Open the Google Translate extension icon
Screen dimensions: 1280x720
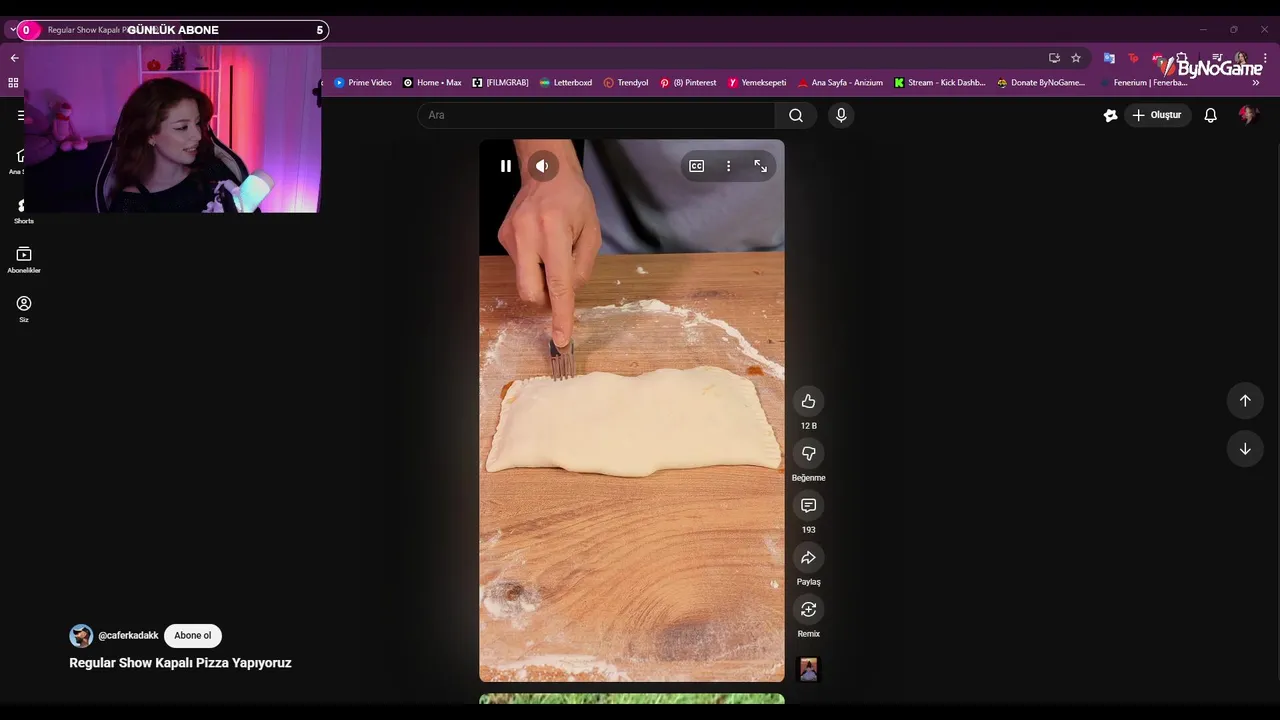1109,58
